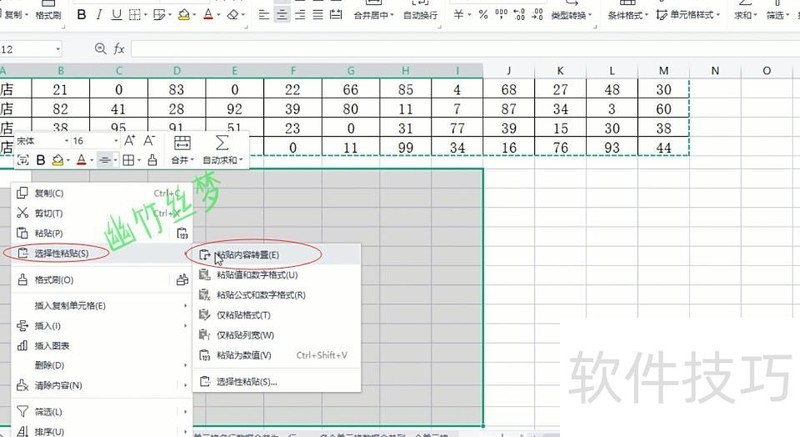
Task: Open the 合并居中 dropdown
Action: (x=374, y=15)
